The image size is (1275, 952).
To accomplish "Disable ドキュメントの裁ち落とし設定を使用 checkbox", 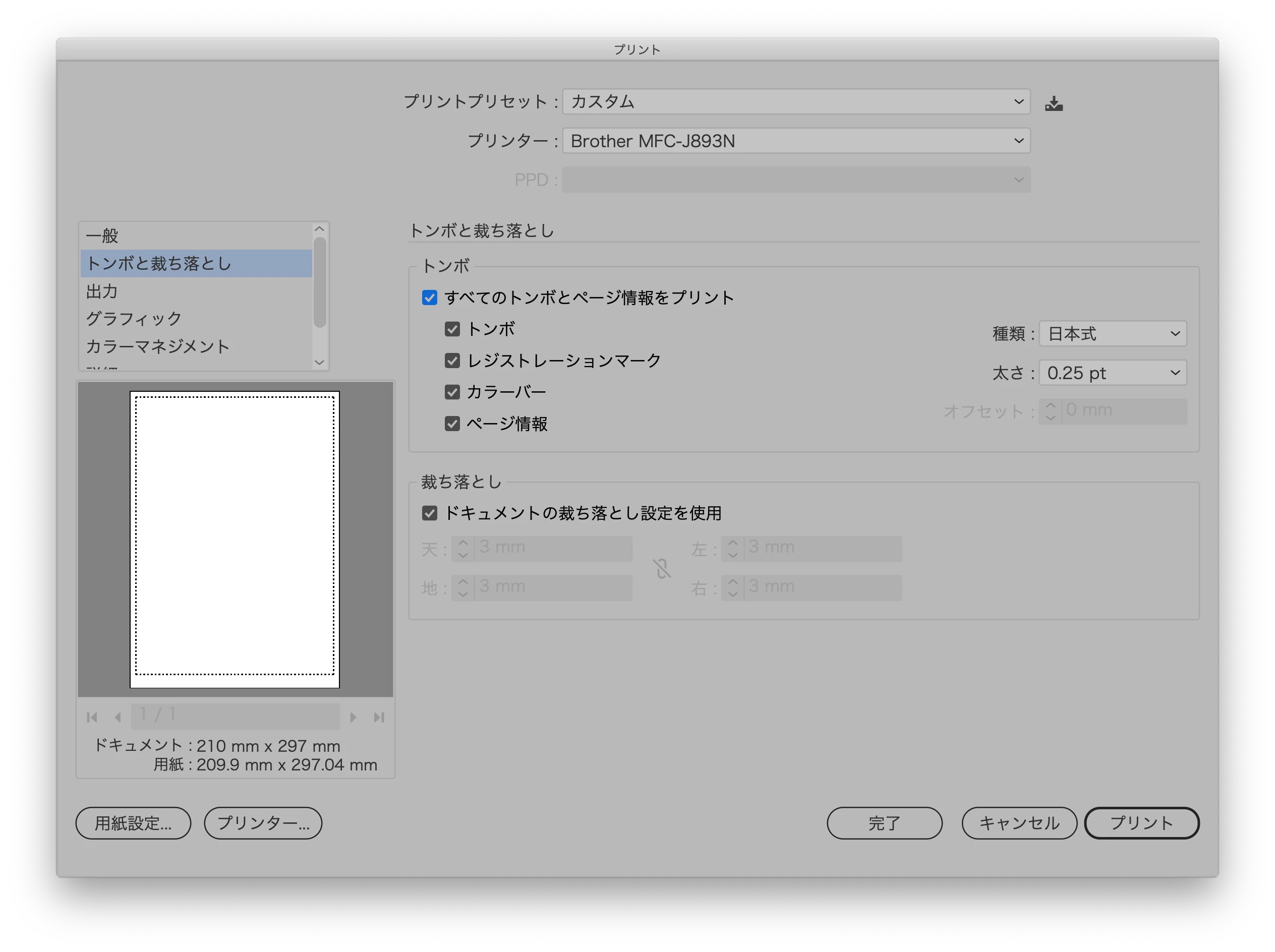I will coord(429,513).
